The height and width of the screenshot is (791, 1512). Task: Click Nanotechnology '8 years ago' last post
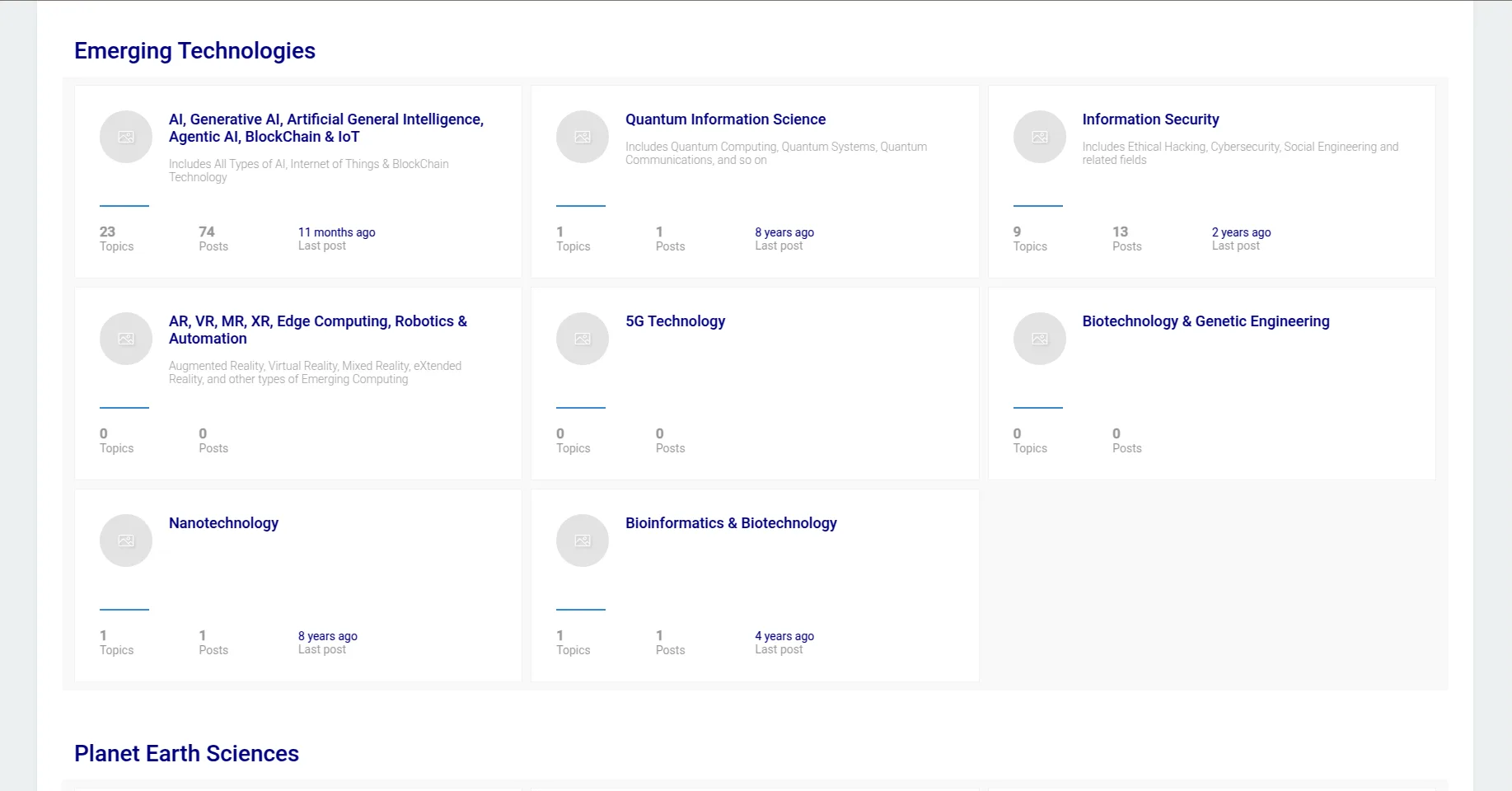click(x=327, y=636)
